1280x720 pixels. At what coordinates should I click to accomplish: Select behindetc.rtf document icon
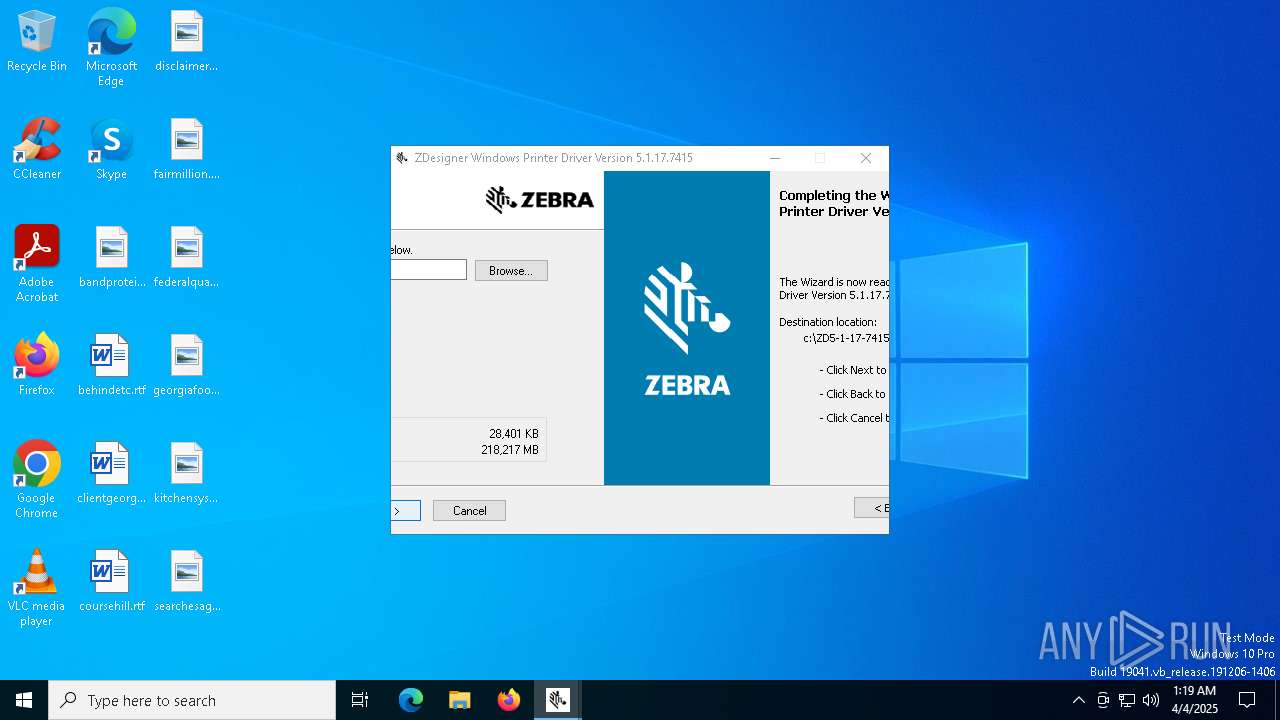coord(112,366)
